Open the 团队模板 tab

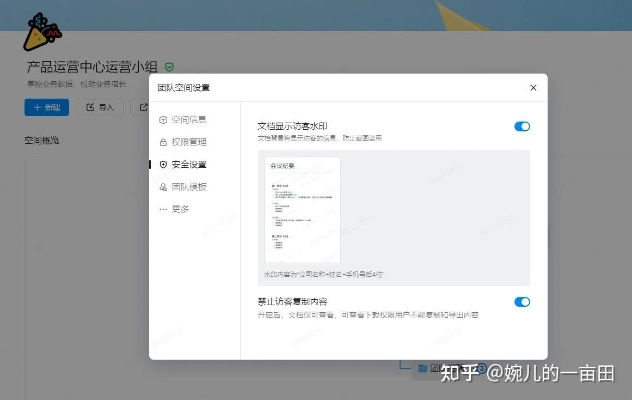tap(188, 187)
